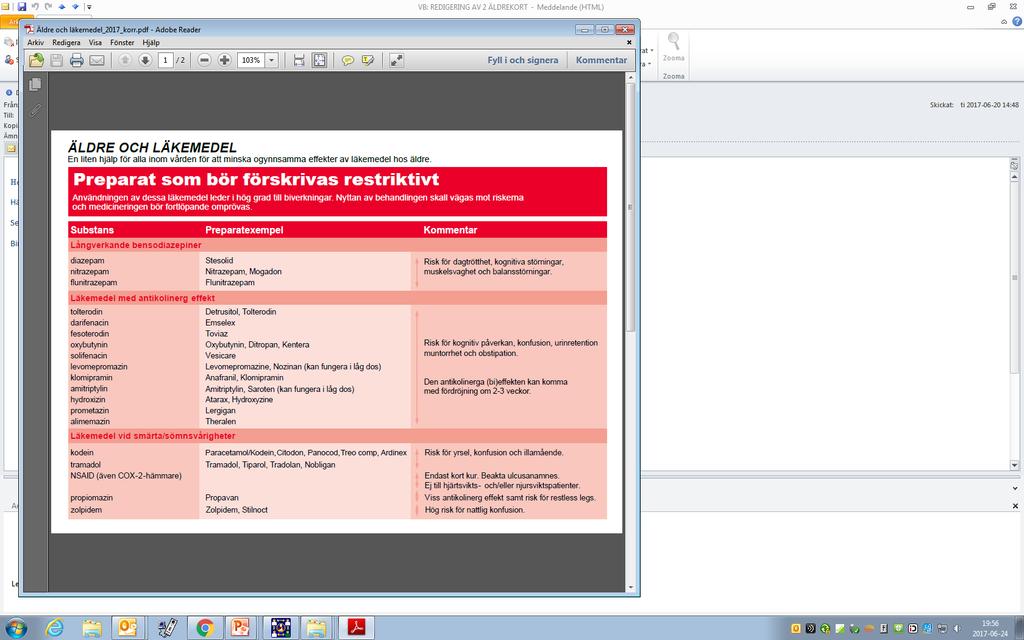Open the page thumbnails panel

(35, 84)
